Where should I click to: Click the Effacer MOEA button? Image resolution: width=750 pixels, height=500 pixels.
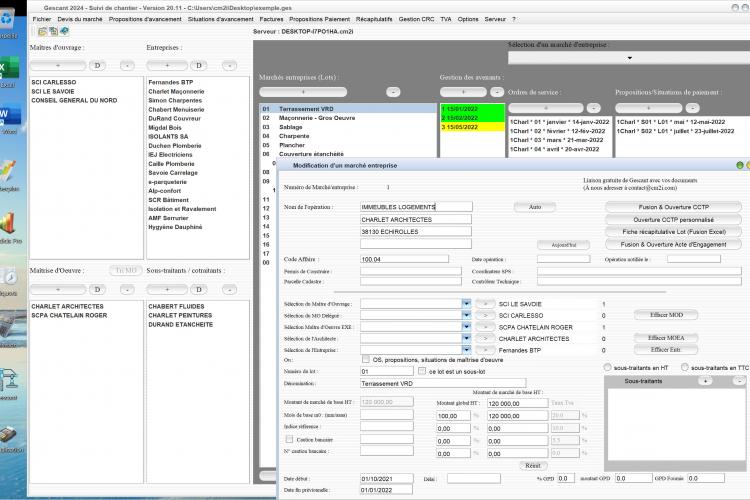point(666,338)
